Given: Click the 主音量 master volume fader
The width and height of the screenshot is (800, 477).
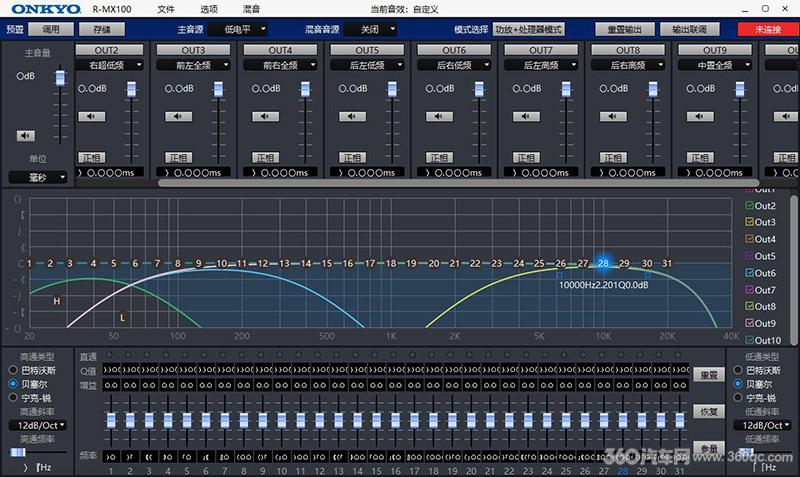Looking at the screenshot, I should click(x=60, y=78).
